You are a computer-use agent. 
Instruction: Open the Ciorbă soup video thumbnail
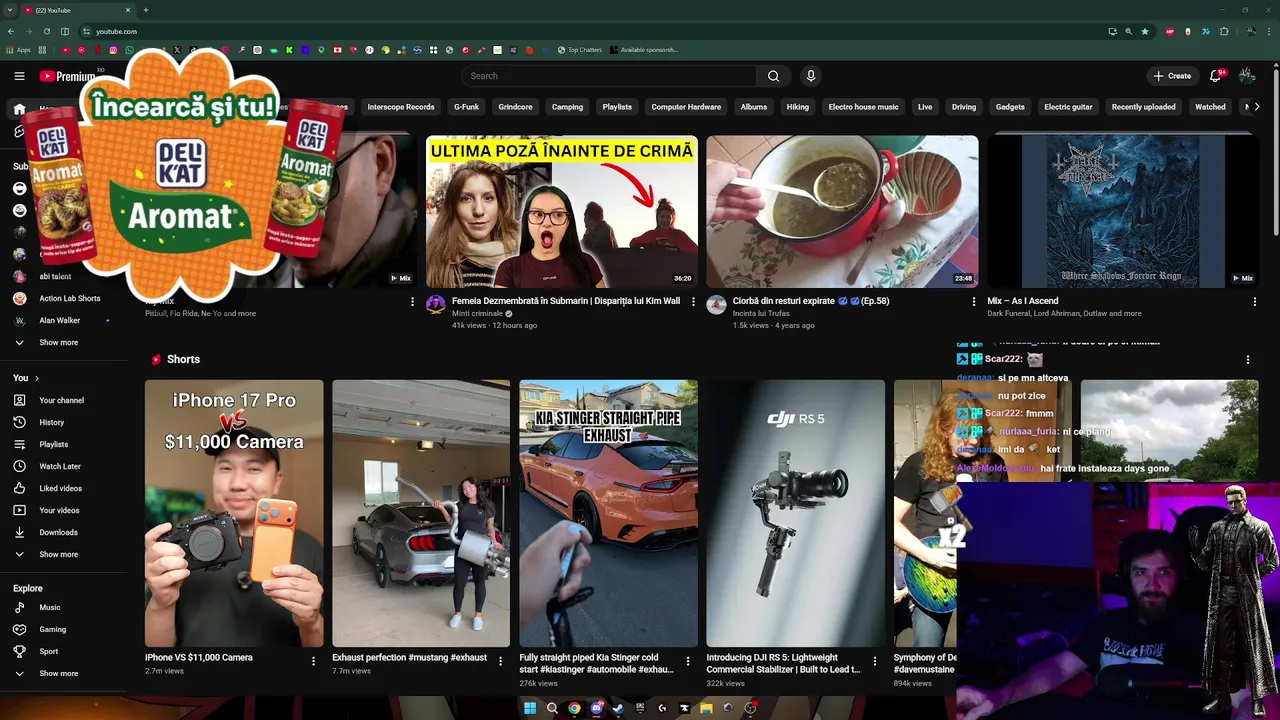point(842,212)
